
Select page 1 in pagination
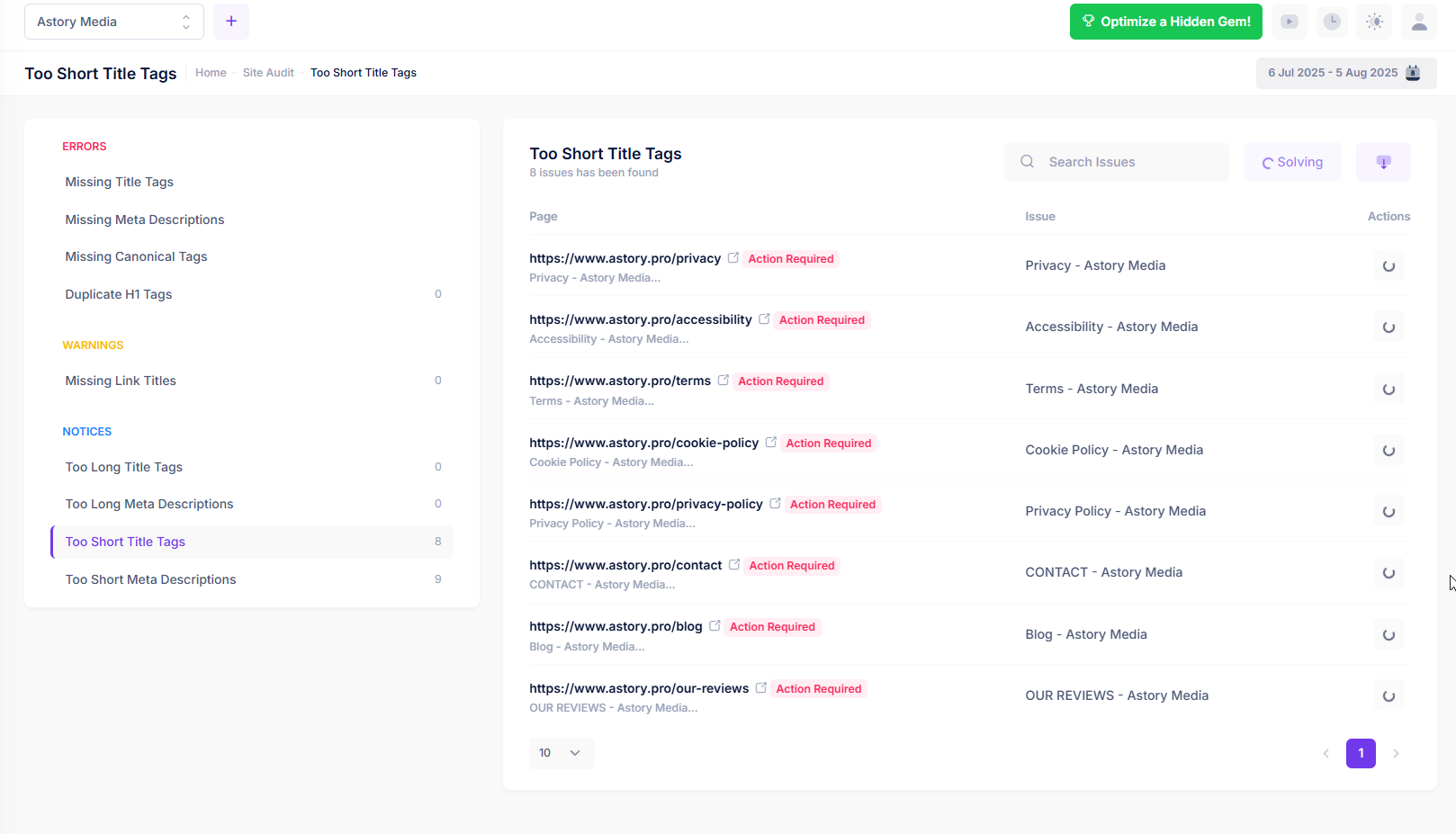coord(1361,753)
